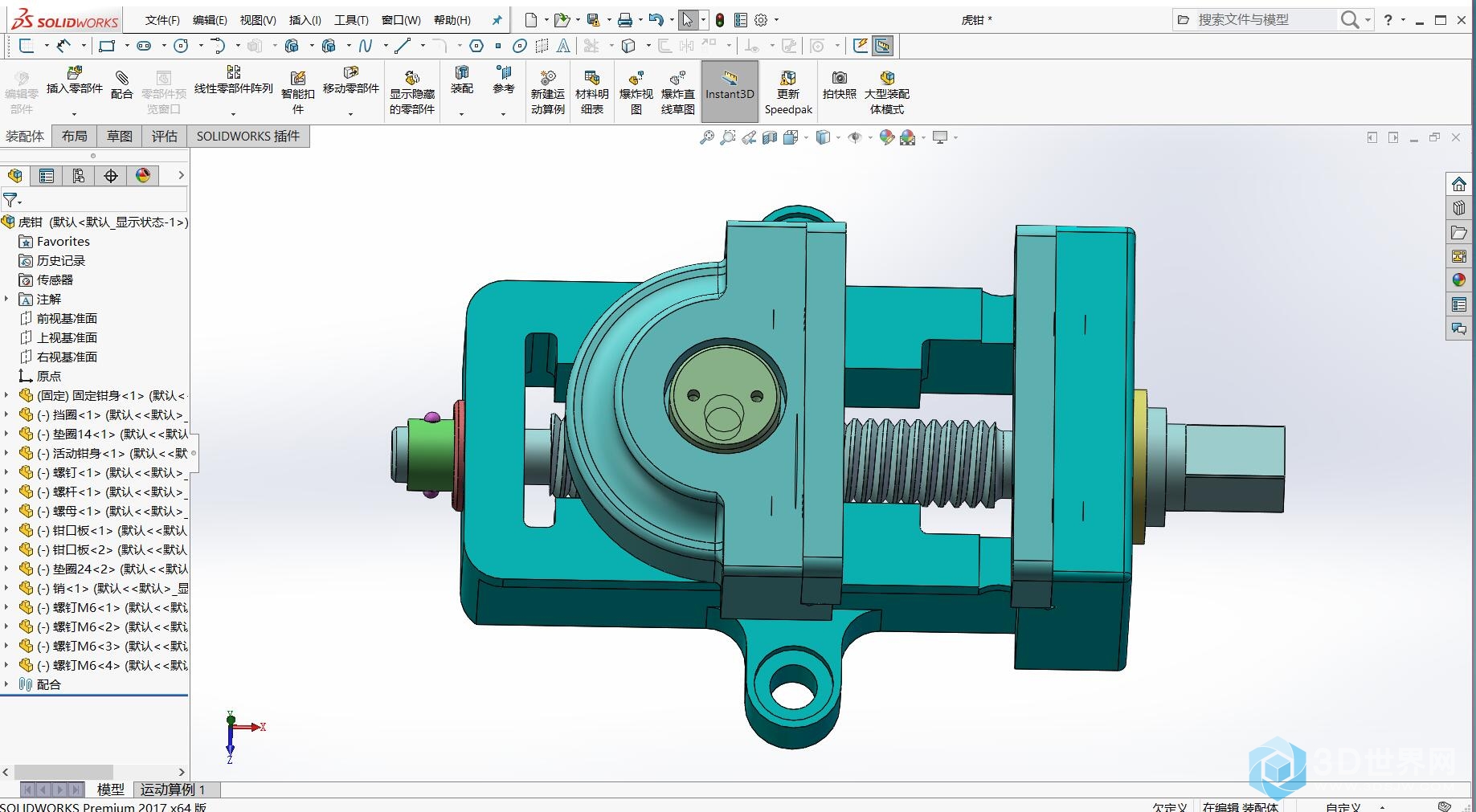Expand the 注解 annotations node
Image resolution: width=1476 pixels, height=812 pixels.
pyautogui.click(x=6, y=299)
